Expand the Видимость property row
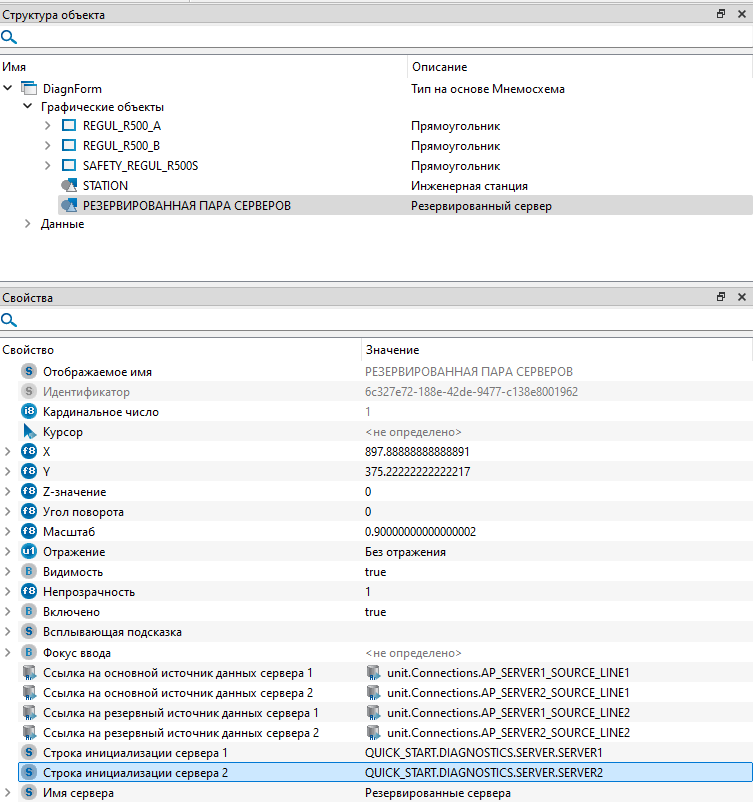The image size is (753, 802). pyautogui.click(x=8, y=572)
